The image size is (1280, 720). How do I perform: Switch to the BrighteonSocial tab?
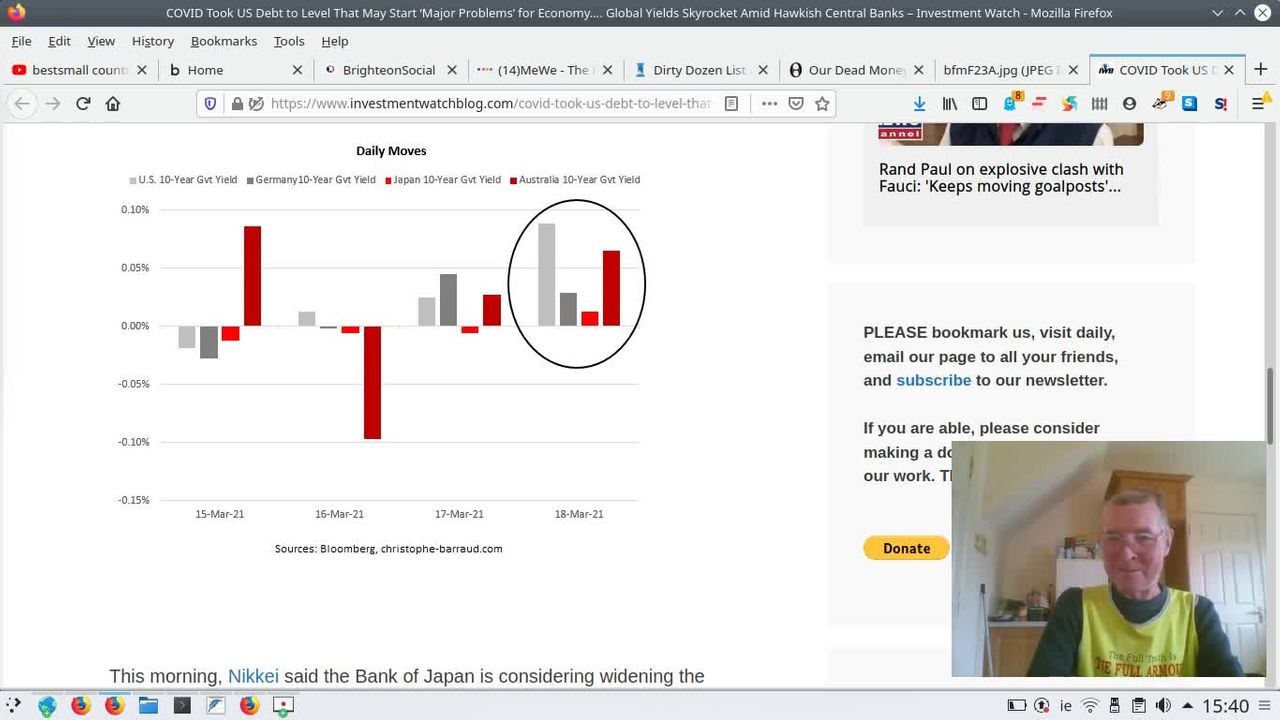(x=389, y=70)
